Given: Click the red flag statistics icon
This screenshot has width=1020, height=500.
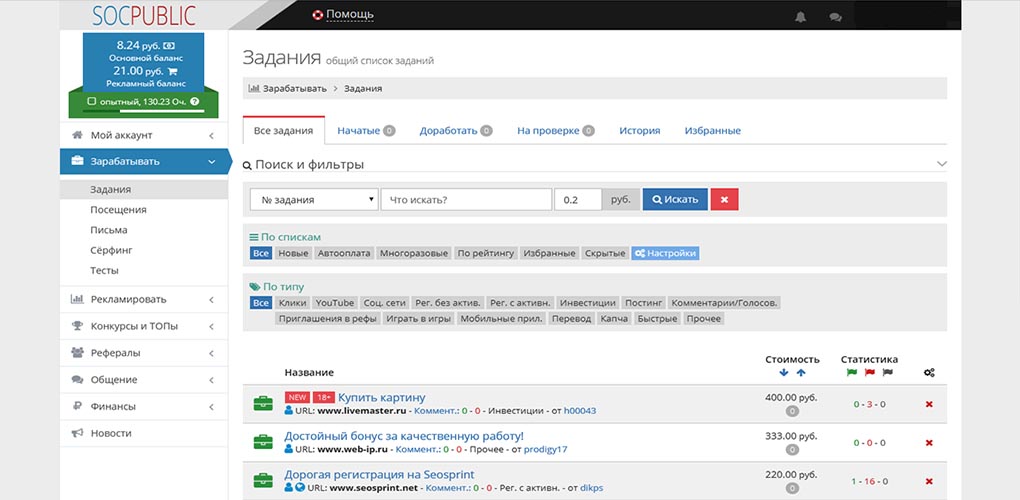Looking at the screenshot, I should point(870,373).
